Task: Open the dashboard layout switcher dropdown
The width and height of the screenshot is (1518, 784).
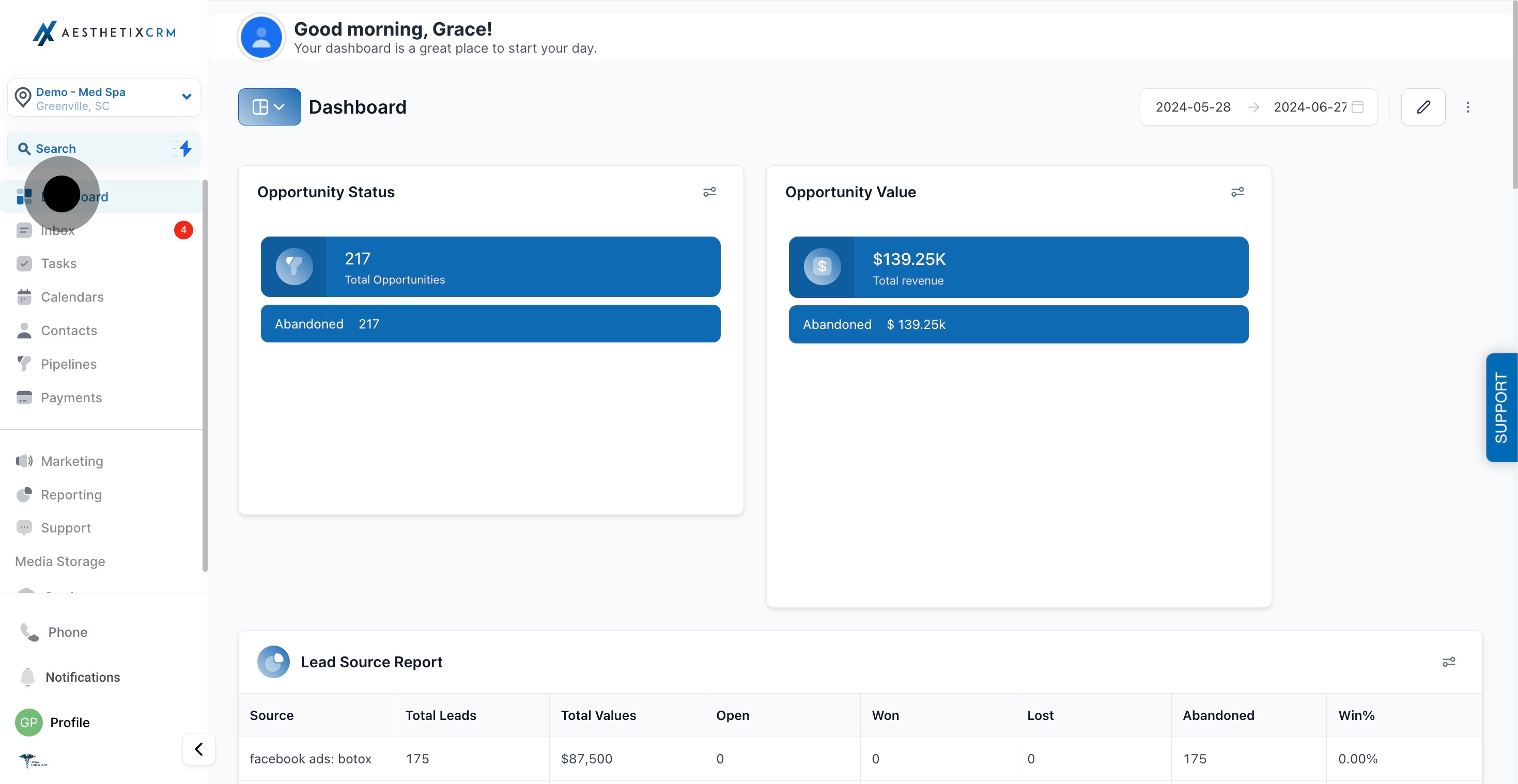Action: [x=269, y=106]
